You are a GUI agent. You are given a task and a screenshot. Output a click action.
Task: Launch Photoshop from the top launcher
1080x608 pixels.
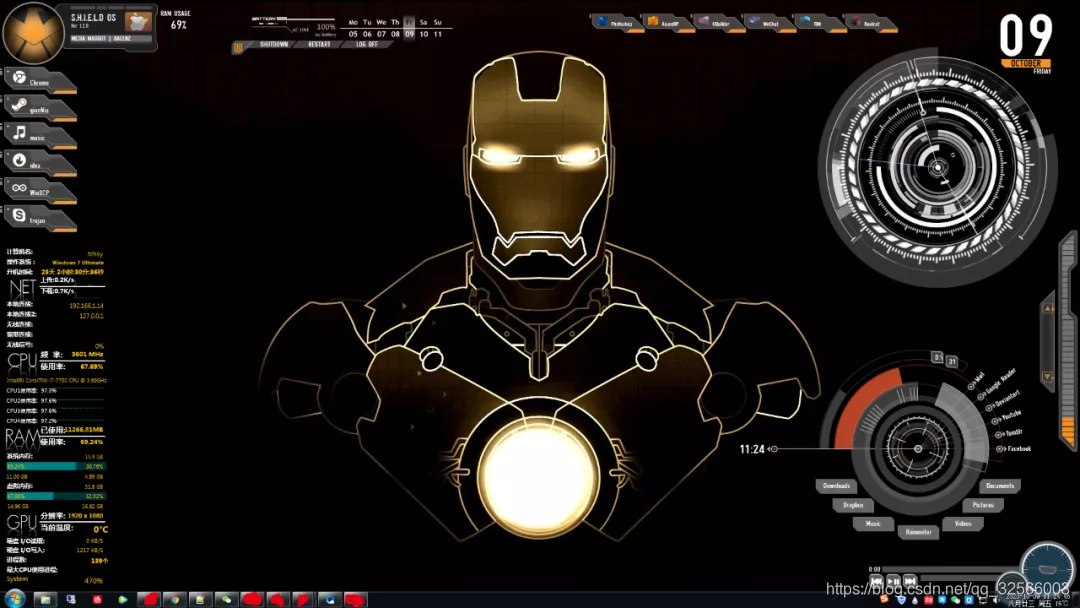[617, 23]
